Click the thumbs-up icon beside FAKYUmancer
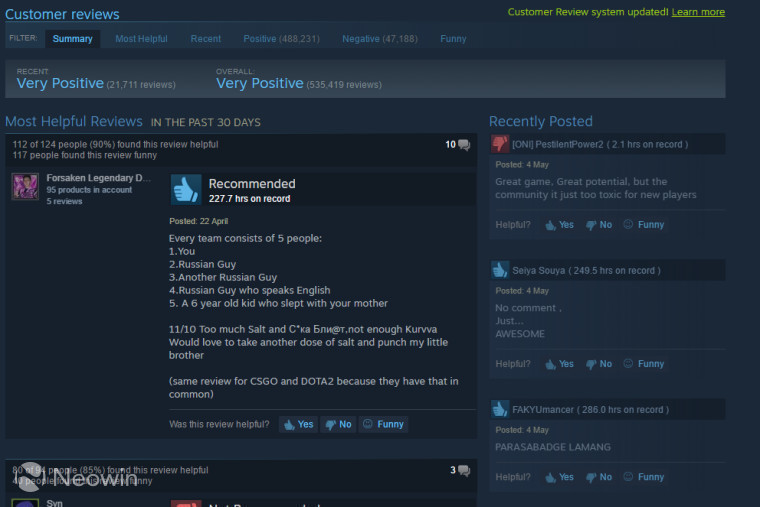Image resolution: width=760 pixels, height=507 pixels. coord(500,409)
